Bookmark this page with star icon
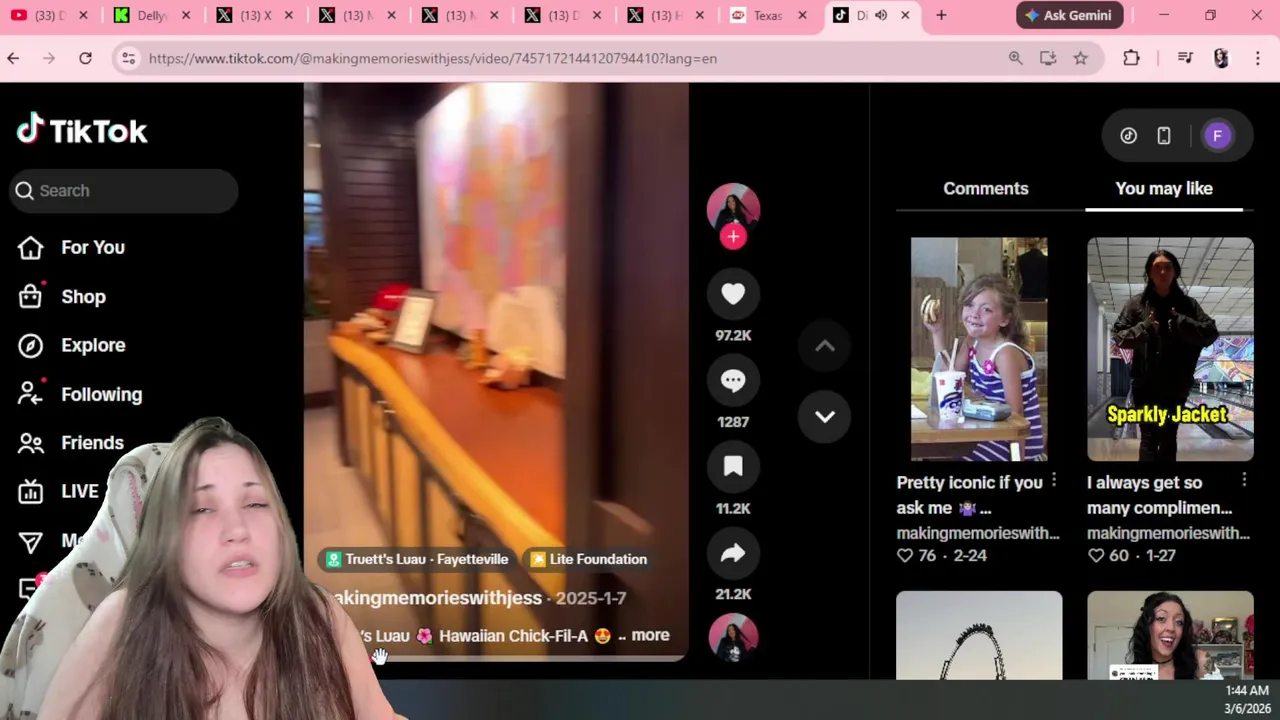Screen dimensions: 1280x720 tap(1080, 58)
